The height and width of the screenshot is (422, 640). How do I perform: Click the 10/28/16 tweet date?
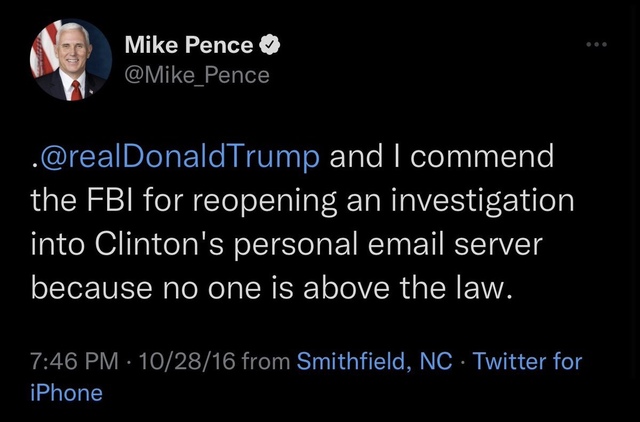[x=186, y=361]
